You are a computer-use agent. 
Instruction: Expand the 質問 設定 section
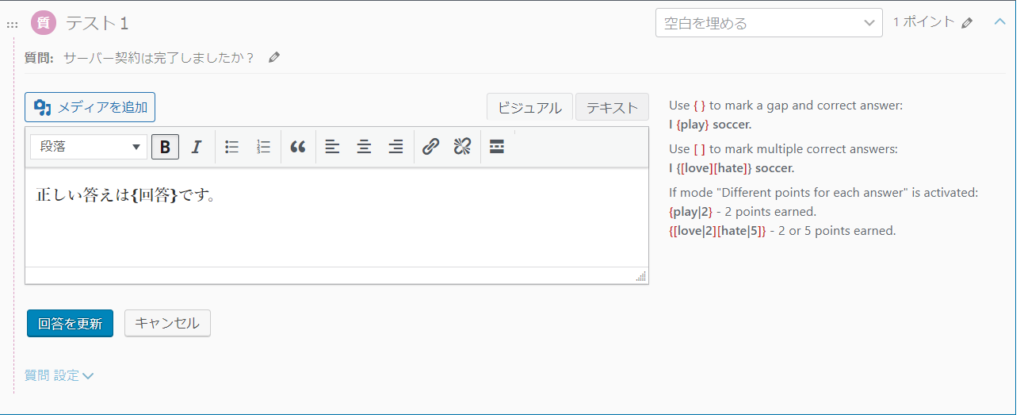[59, 375]
